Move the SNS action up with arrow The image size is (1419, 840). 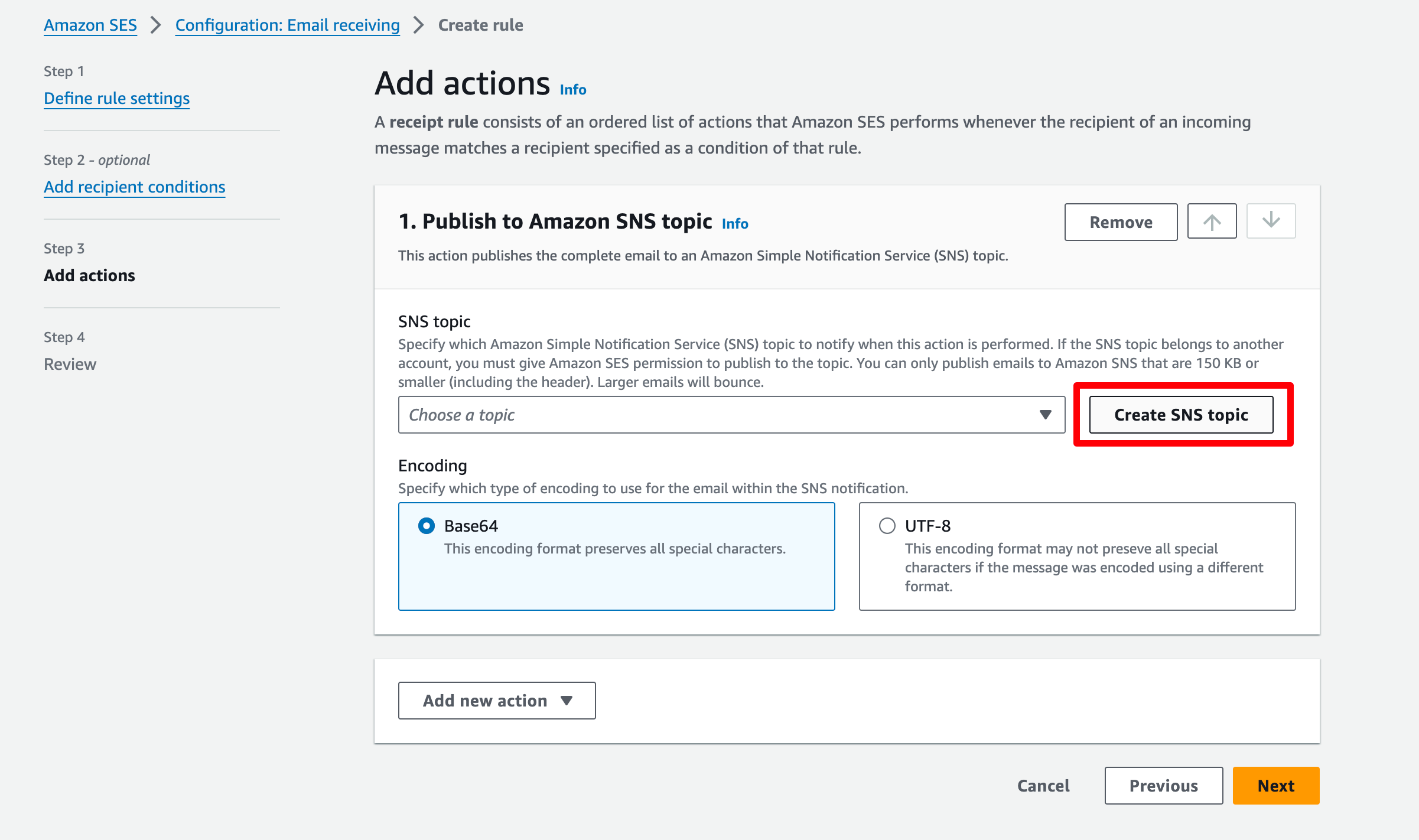click(1212, 222)
